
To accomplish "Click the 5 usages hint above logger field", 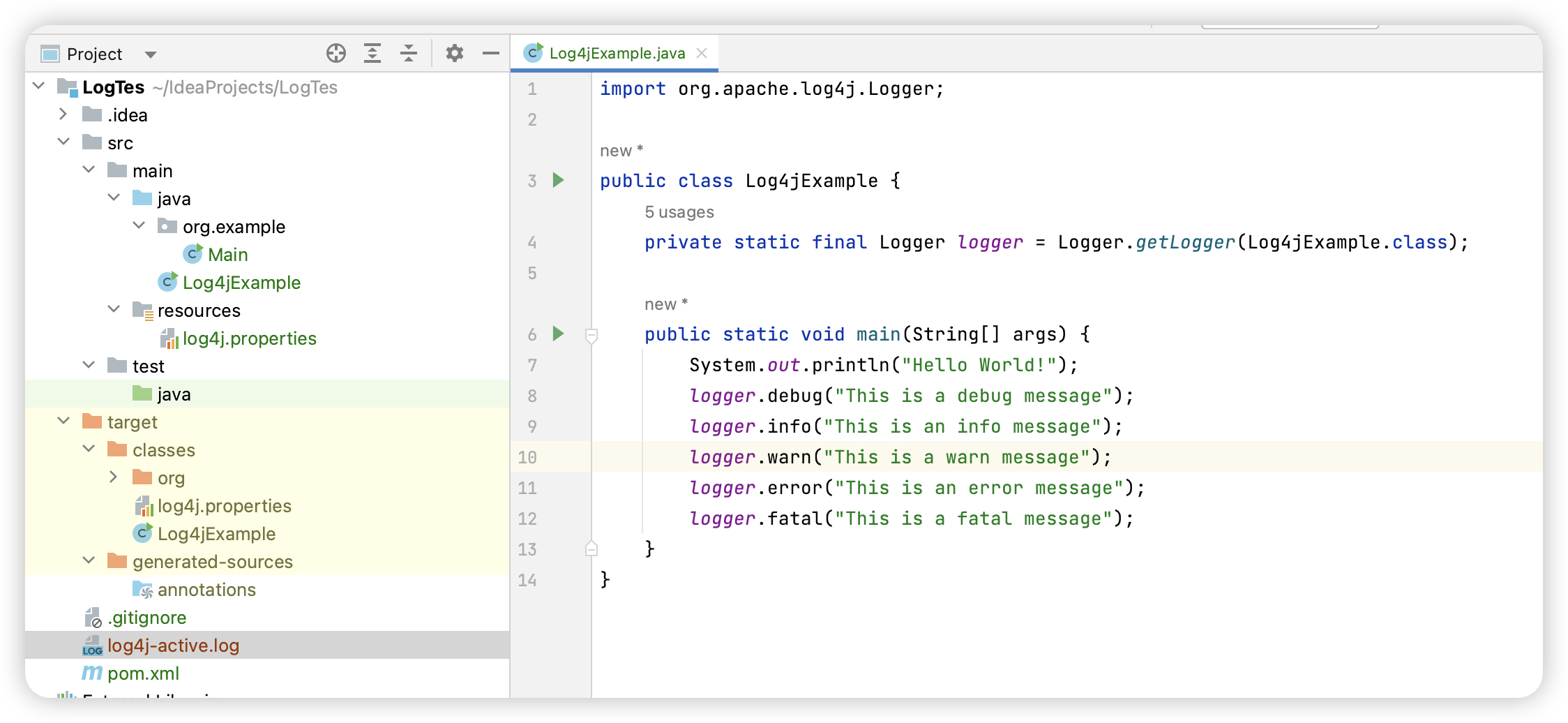I will [x=678, y=211].
